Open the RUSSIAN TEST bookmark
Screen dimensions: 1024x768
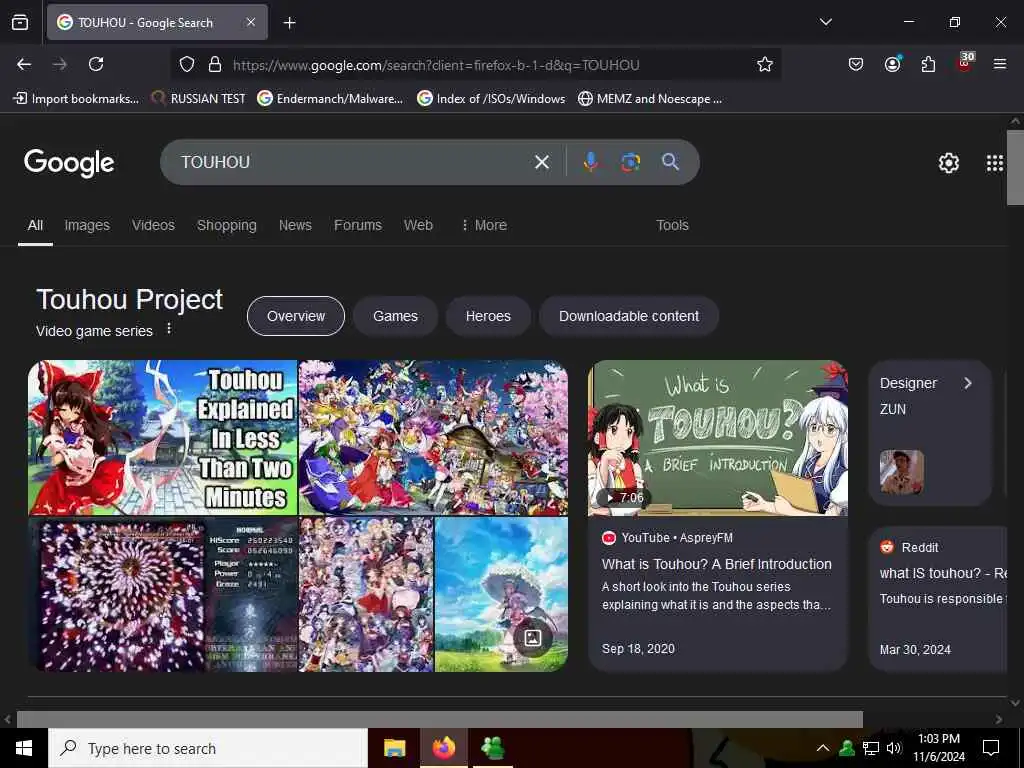pyautogui.click(x=199, y=99)
